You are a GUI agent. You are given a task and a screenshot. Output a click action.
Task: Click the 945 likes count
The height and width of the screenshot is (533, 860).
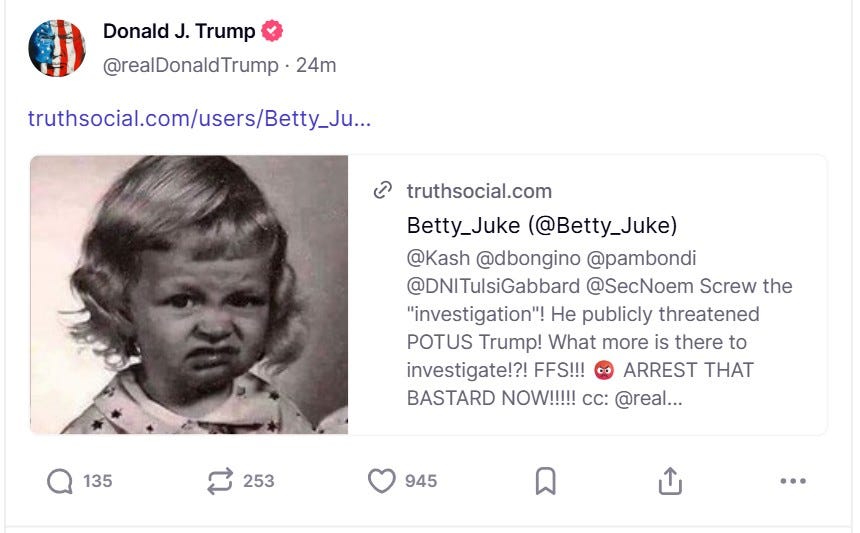pyautogui.click(x=421, y=481)
